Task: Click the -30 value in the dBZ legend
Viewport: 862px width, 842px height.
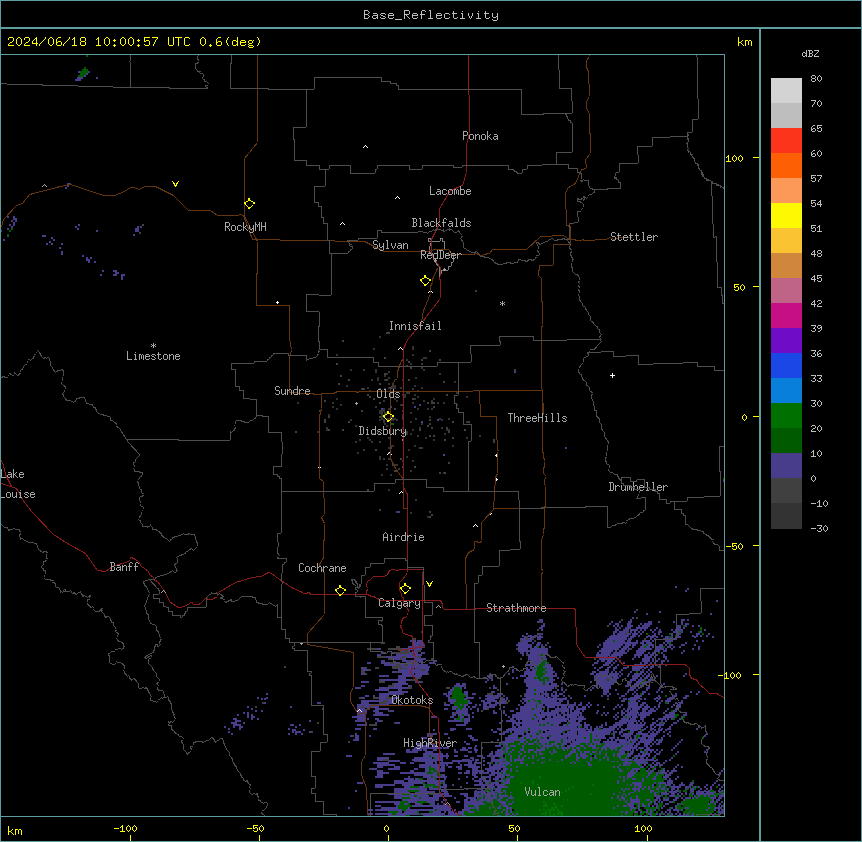Action: tap(819, 528)
